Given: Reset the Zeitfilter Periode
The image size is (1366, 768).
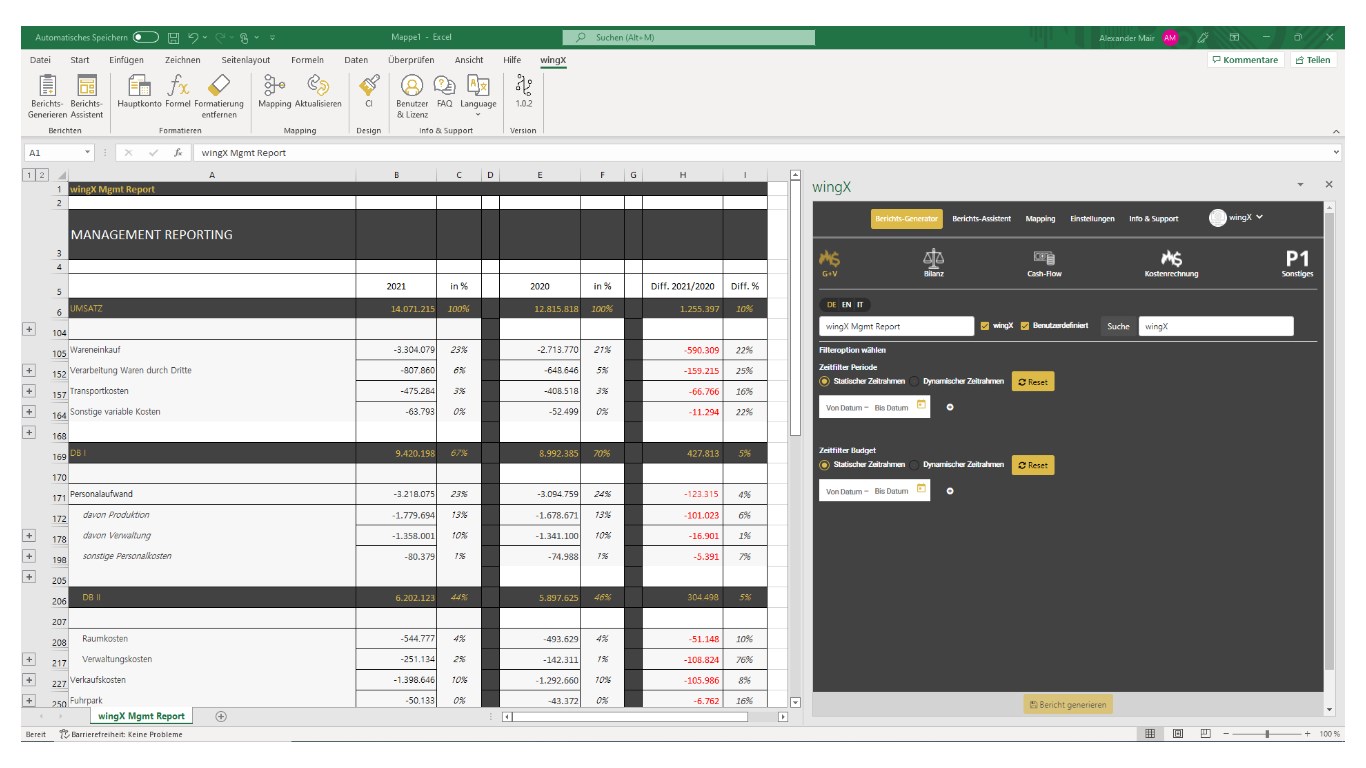Looking at the screenshot, I should point(1033,381).
